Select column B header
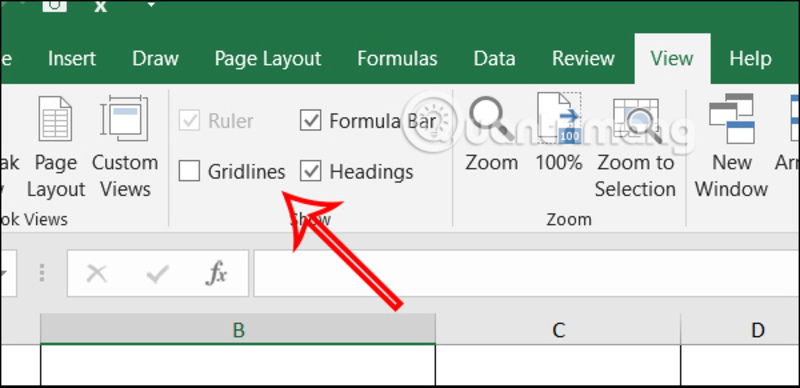 (x=238, y=329)
